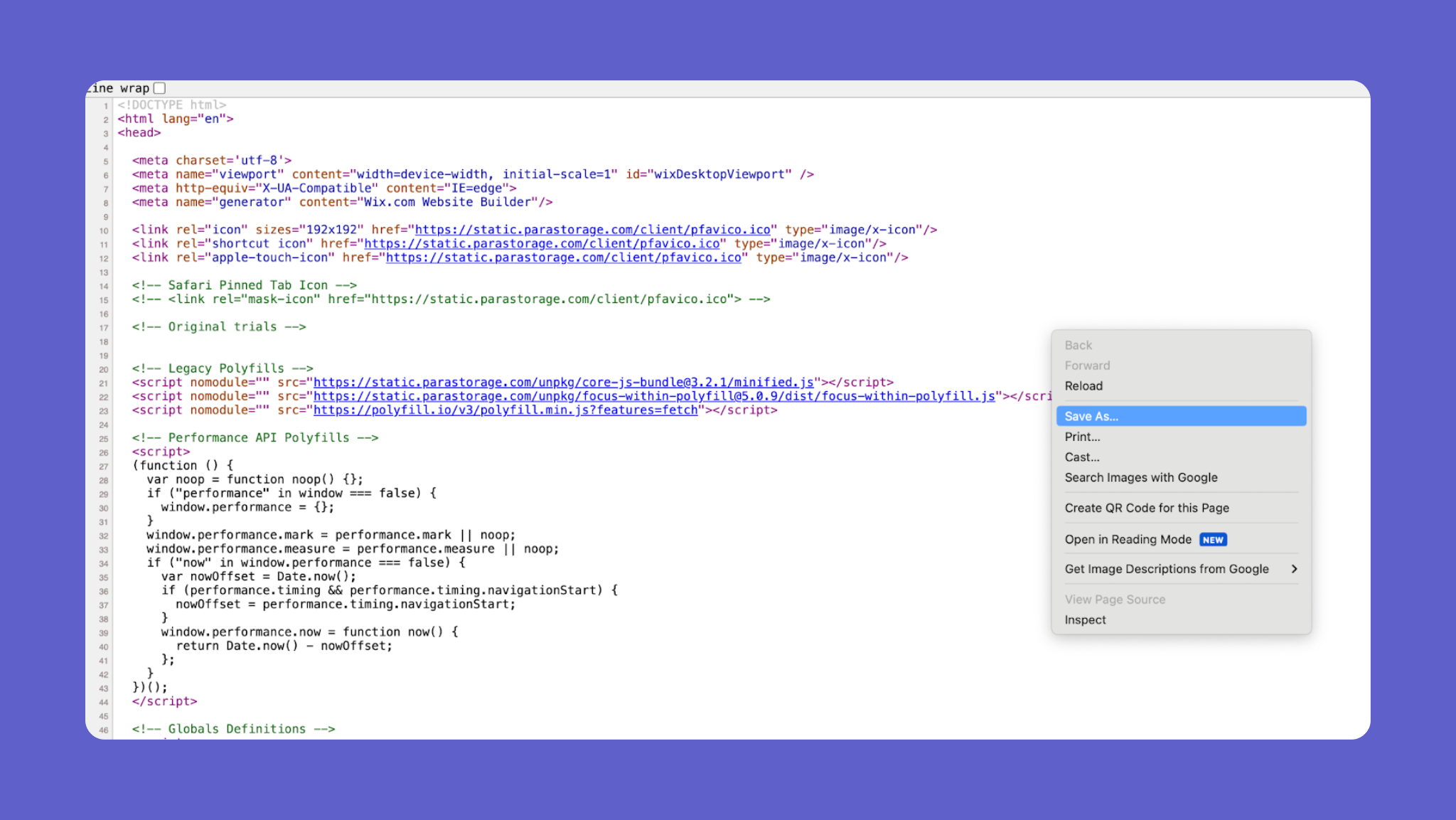Click the mask-icon commented link line

451,299
